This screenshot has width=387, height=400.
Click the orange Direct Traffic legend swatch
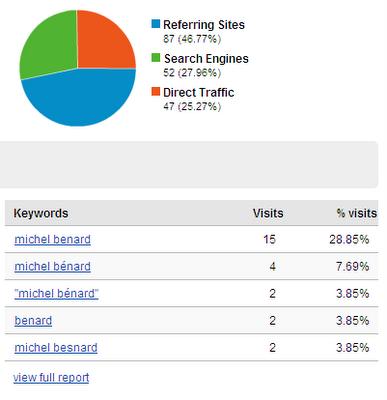pos(156,92)
